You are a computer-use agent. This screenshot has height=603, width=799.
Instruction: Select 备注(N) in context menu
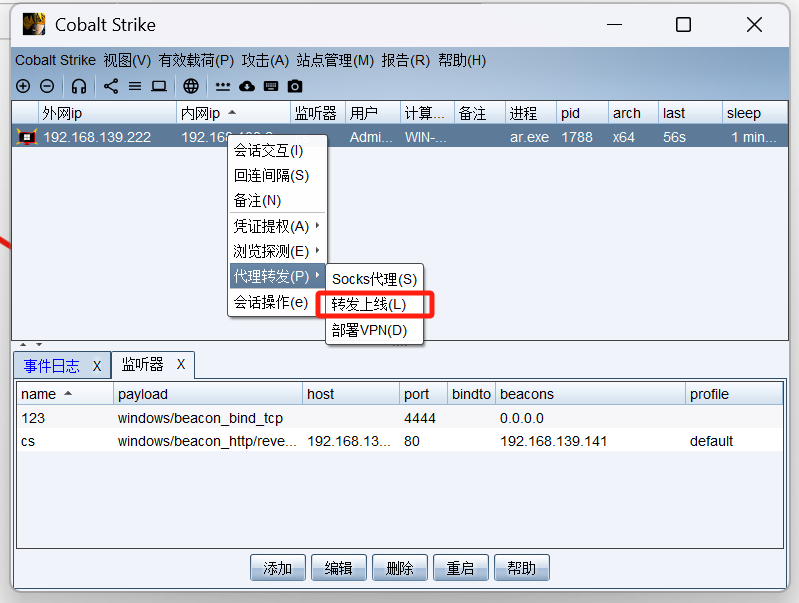(277, 201)
